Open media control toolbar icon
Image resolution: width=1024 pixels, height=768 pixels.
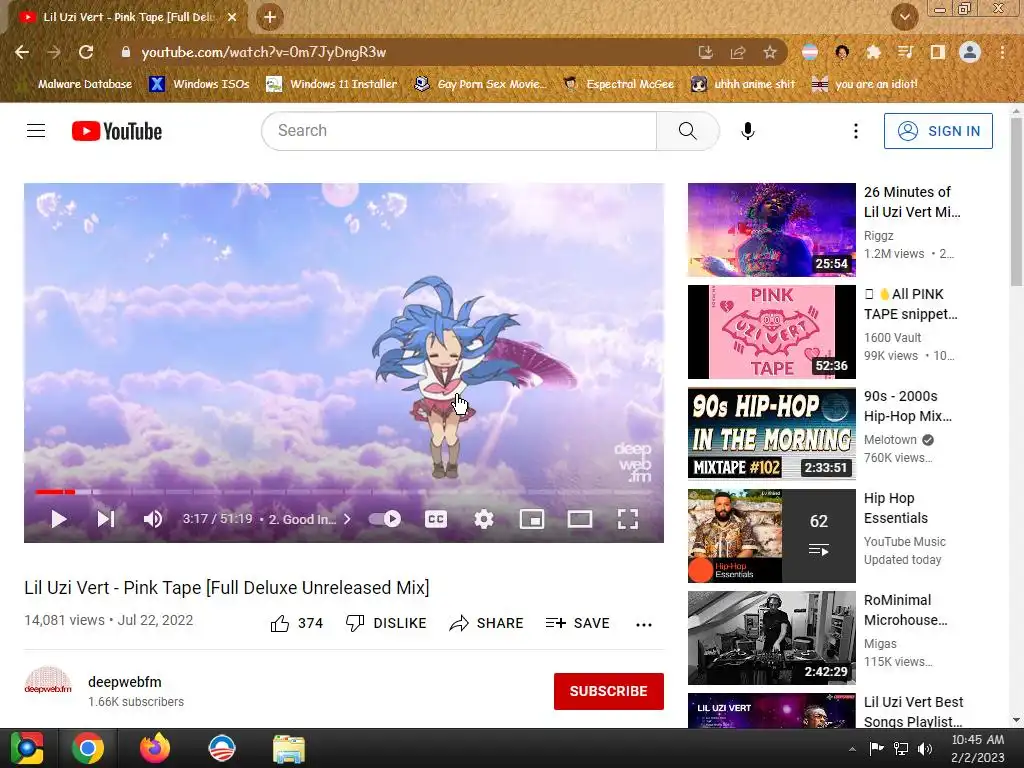(x=905, y=52)
